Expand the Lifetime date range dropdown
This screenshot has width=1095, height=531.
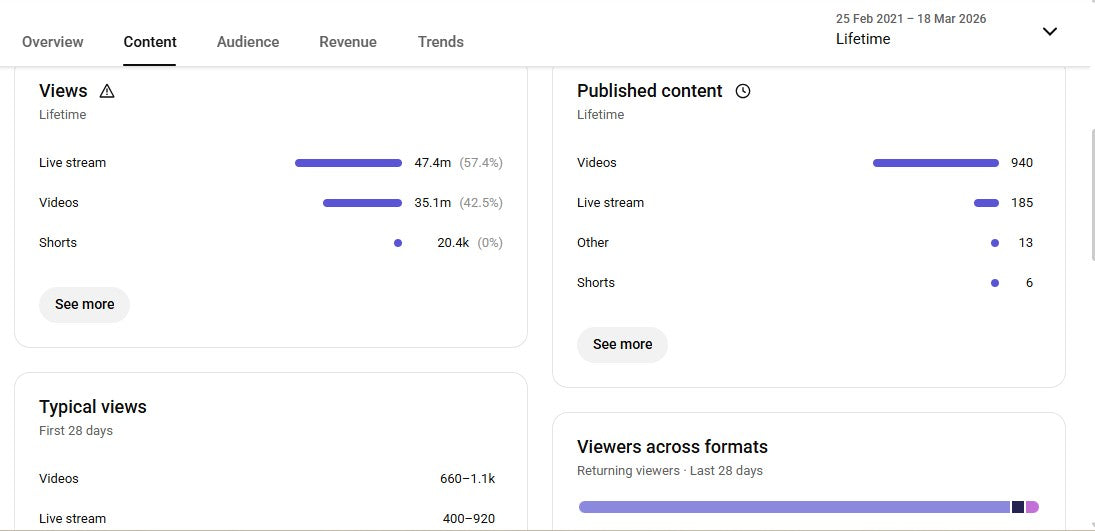1049,31
